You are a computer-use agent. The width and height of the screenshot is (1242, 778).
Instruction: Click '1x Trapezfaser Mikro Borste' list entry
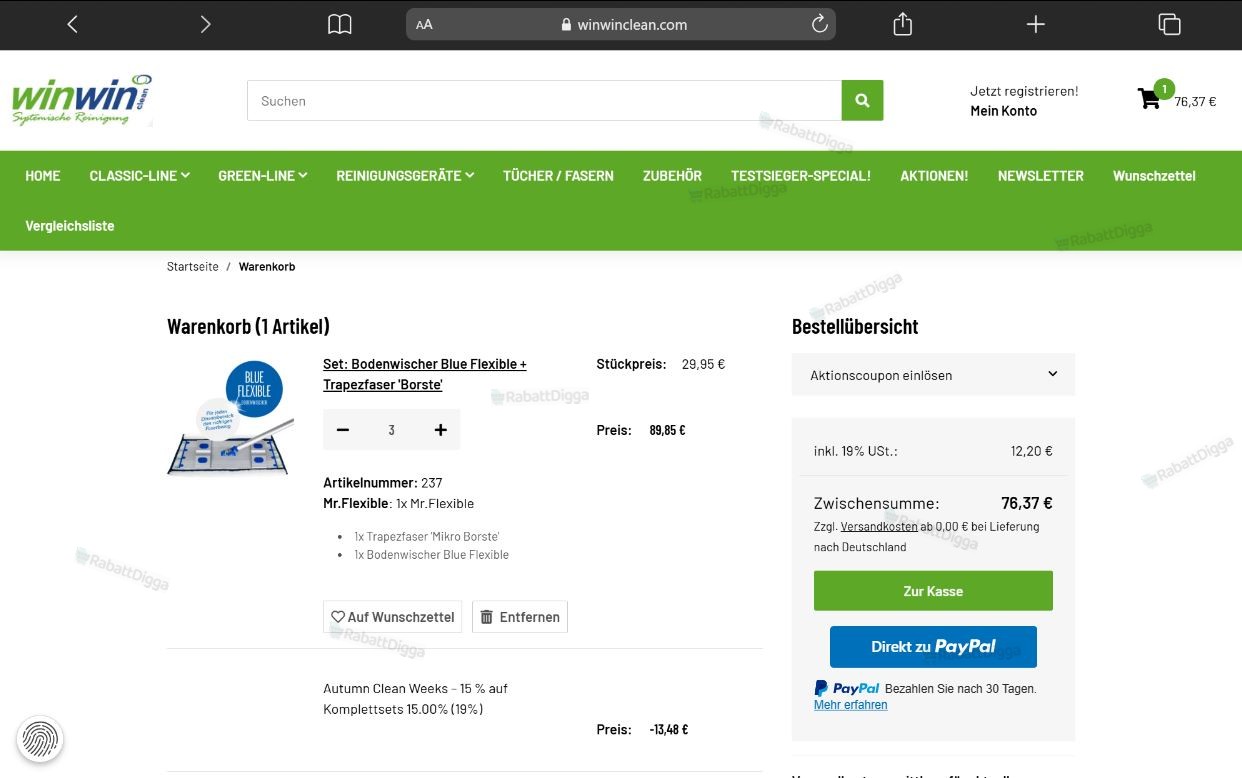[426, 537]
